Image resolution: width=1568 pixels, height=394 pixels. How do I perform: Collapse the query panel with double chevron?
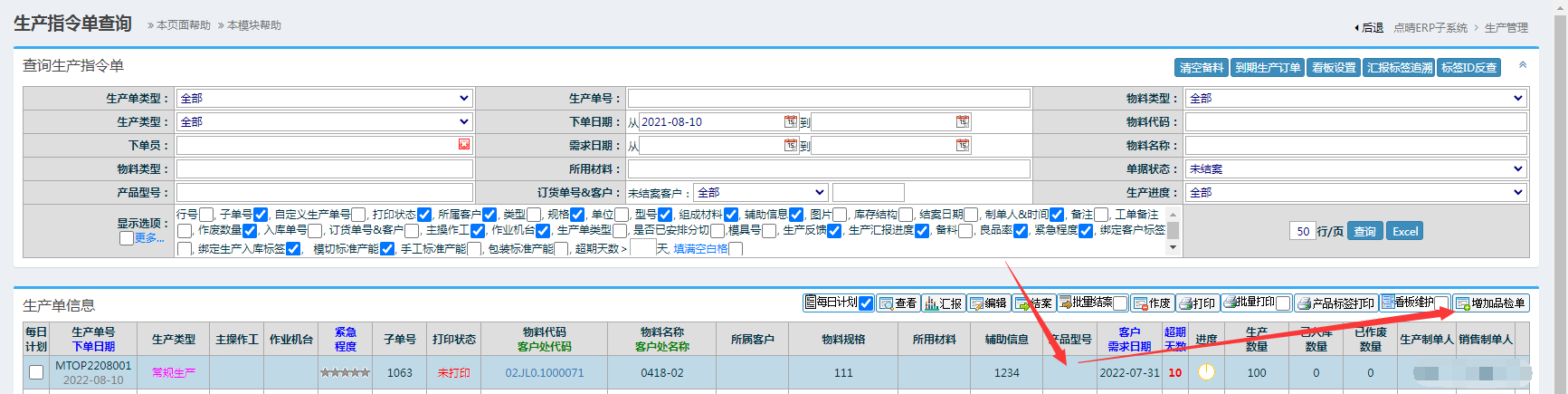1523,65
